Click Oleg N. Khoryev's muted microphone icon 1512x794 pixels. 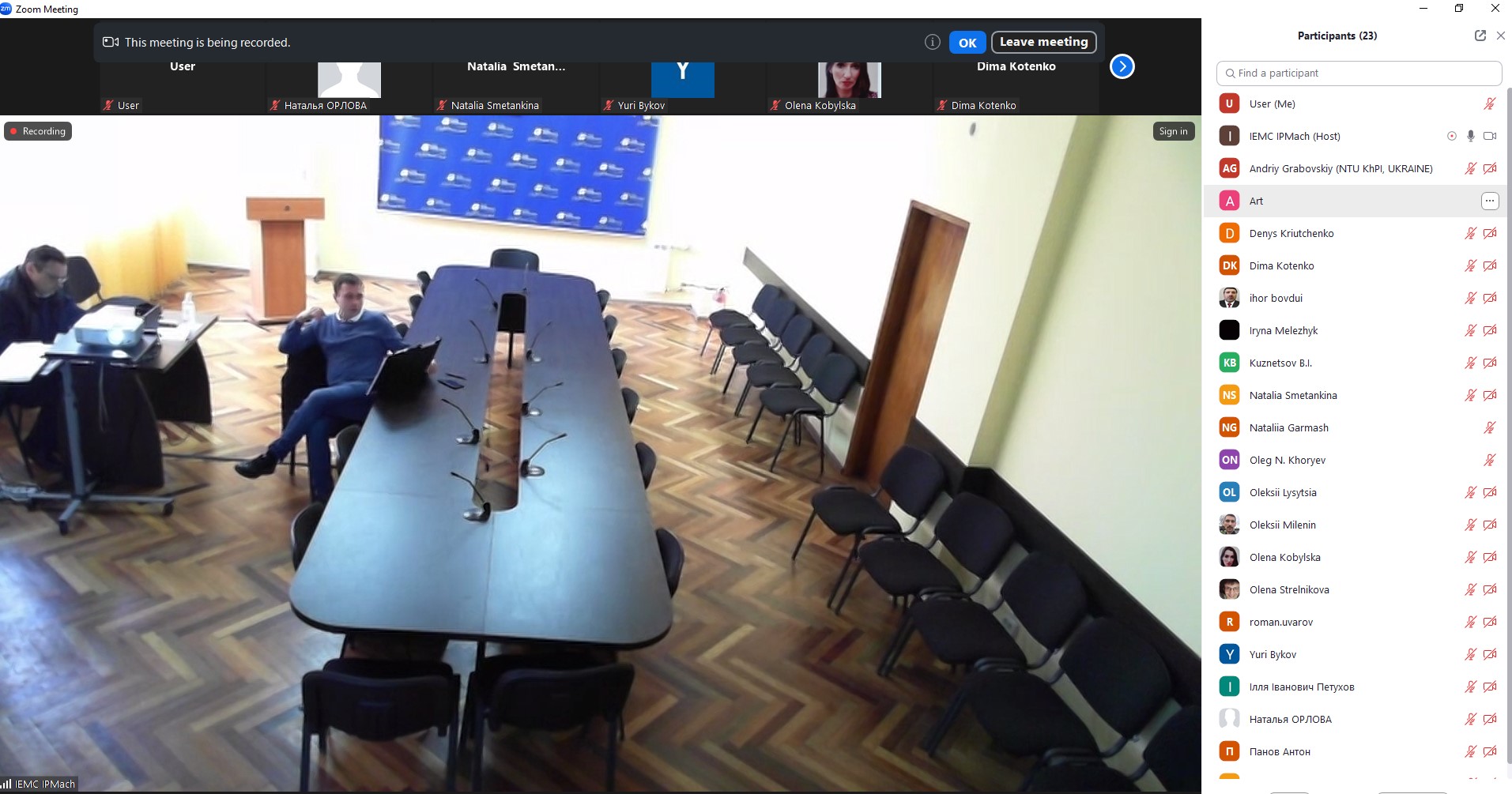point(1489,460)
